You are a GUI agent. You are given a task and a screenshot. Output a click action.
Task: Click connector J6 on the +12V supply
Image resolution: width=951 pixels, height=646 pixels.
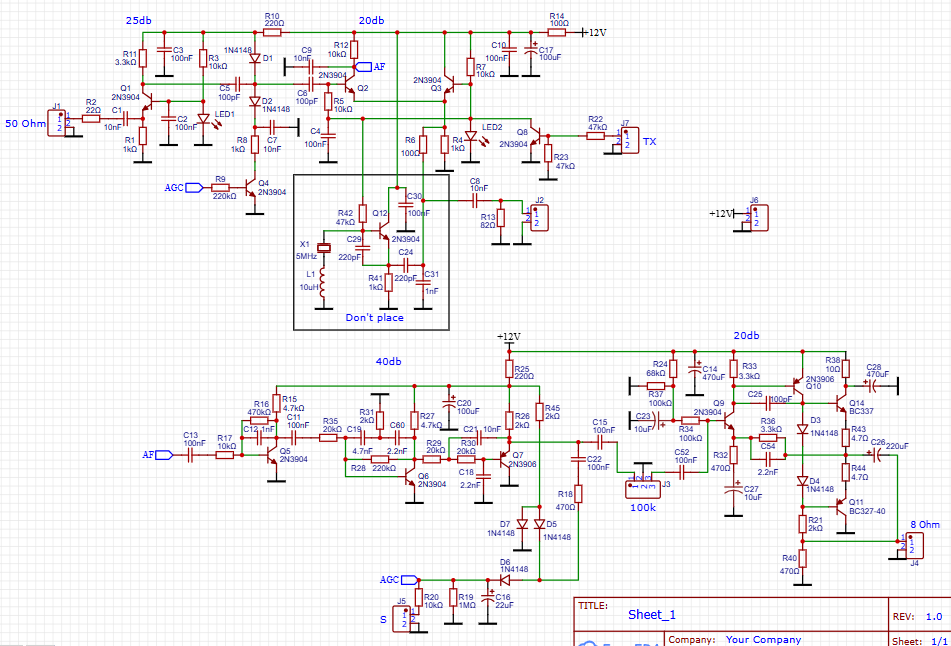pyautogui.click(x=755, y=215)
